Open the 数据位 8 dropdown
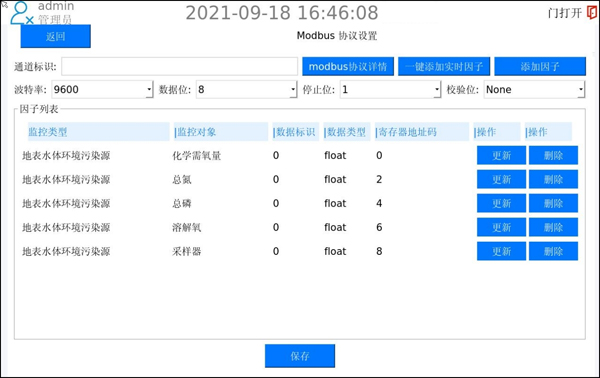Screen dimensions: 600x378 click(246, 90)
